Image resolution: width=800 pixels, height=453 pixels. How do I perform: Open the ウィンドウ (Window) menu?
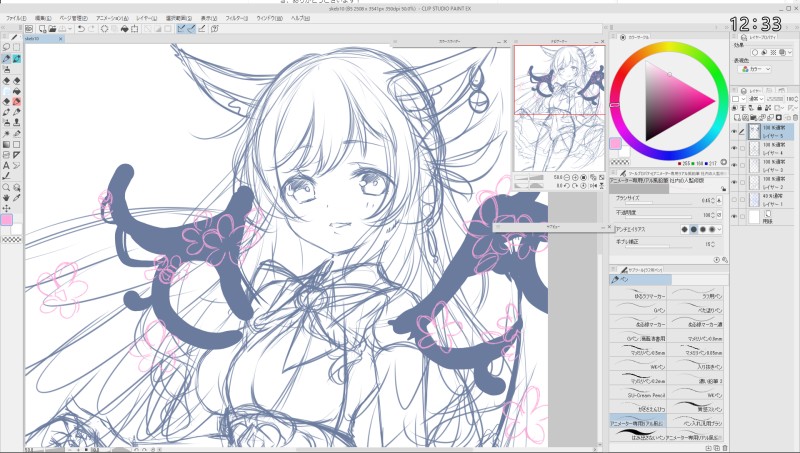269,18
